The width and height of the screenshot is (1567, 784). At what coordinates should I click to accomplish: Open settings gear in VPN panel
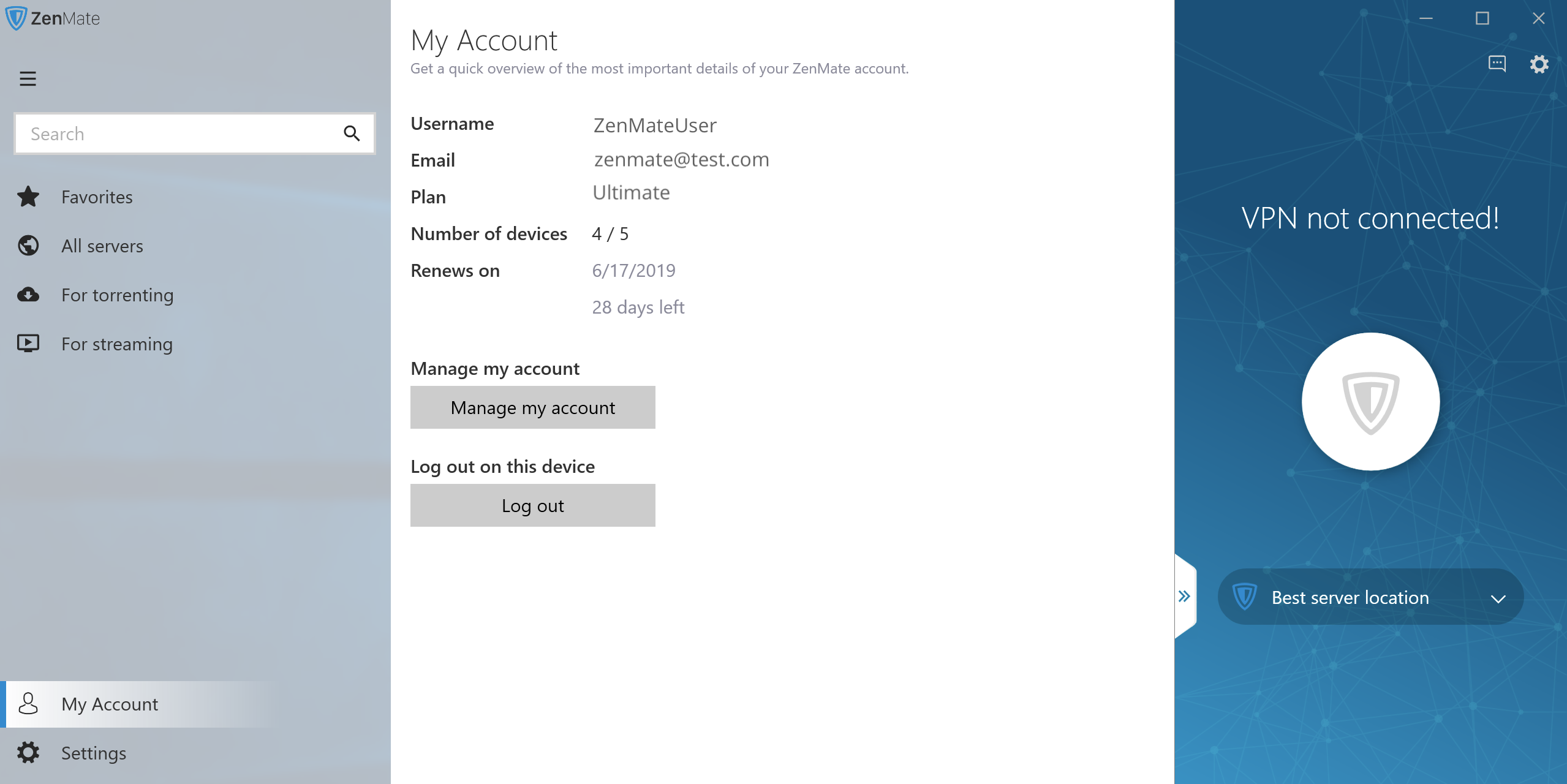tap(1539, 64)
